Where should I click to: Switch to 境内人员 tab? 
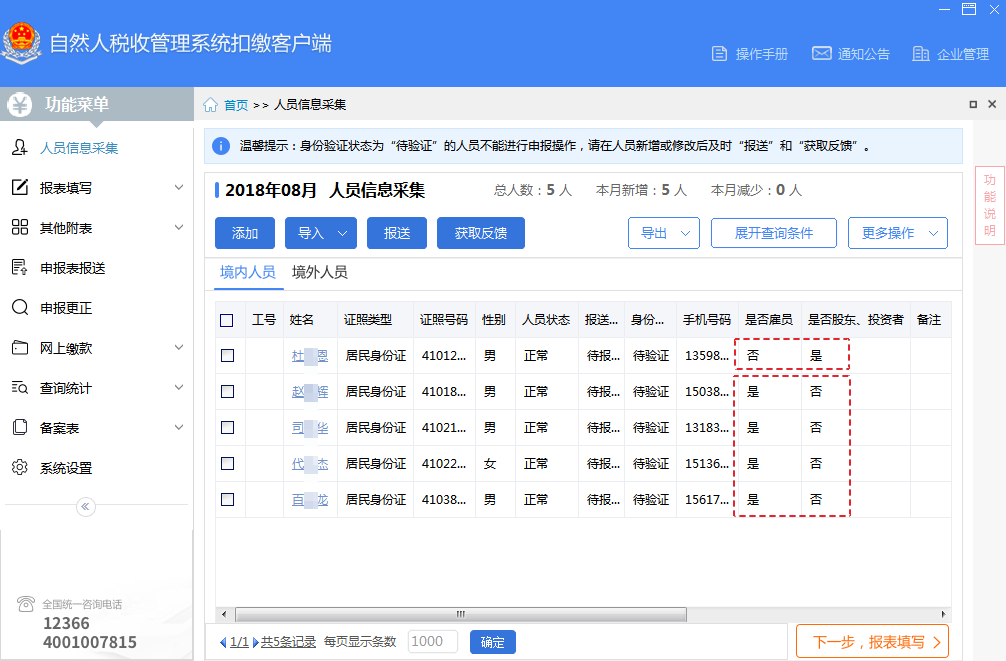(x=248, y=272)
